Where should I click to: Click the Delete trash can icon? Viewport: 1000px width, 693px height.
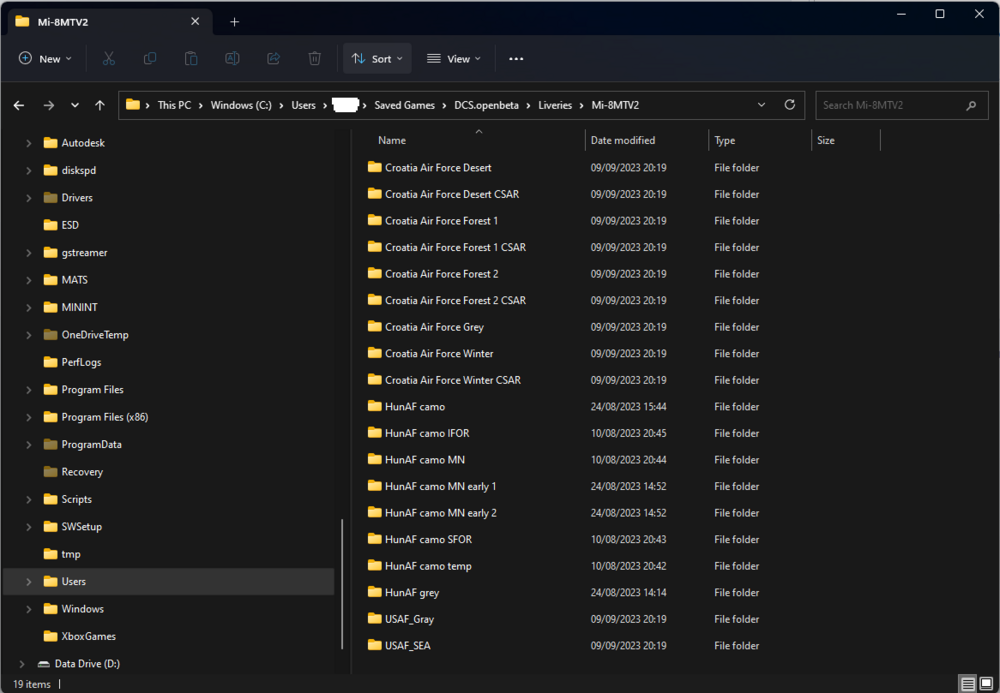(314, 59)
